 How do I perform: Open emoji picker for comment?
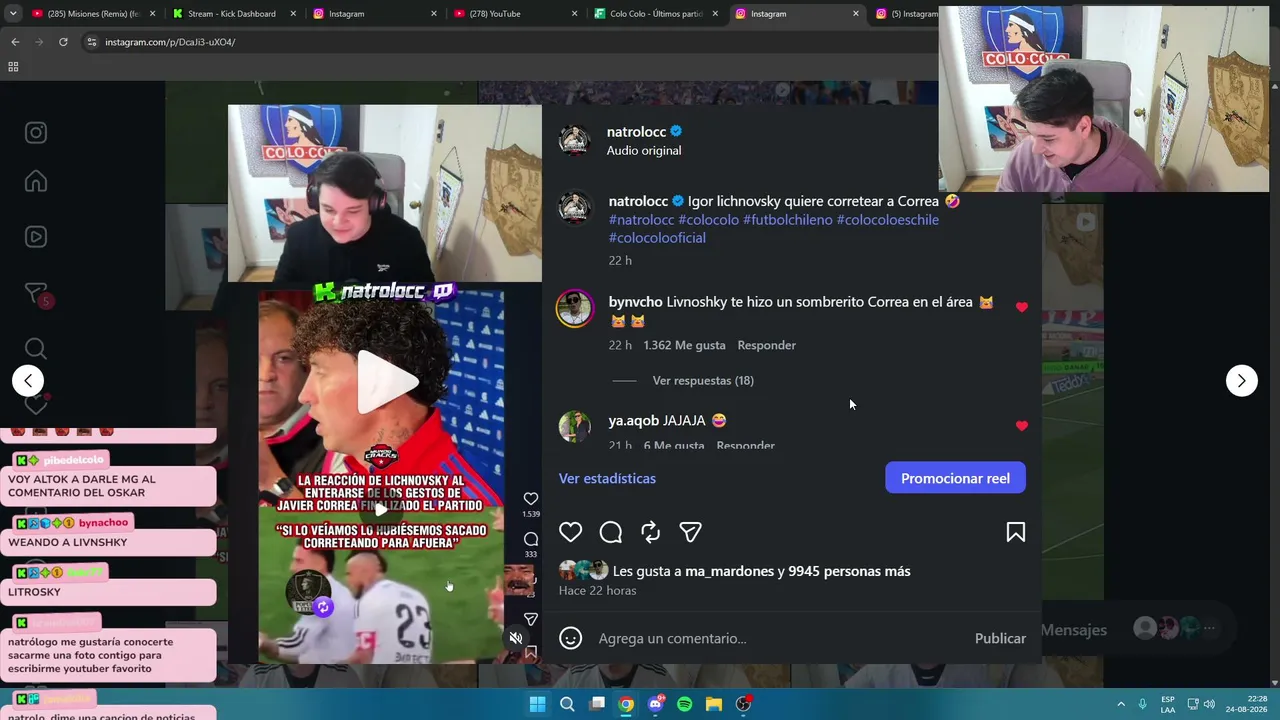[570, 638]
